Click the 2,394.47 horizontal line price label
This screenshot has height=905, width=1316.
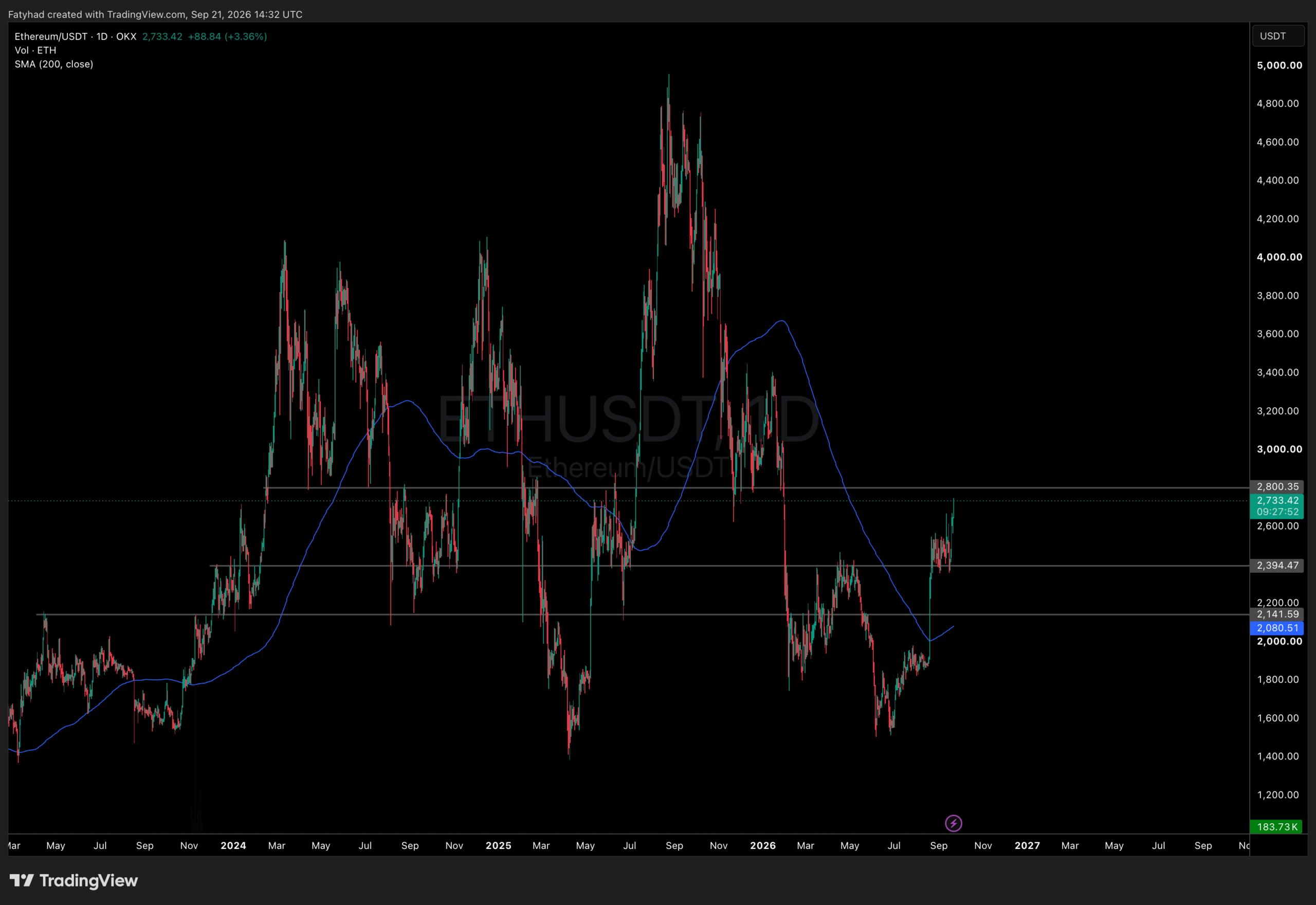click(1277, 565)
